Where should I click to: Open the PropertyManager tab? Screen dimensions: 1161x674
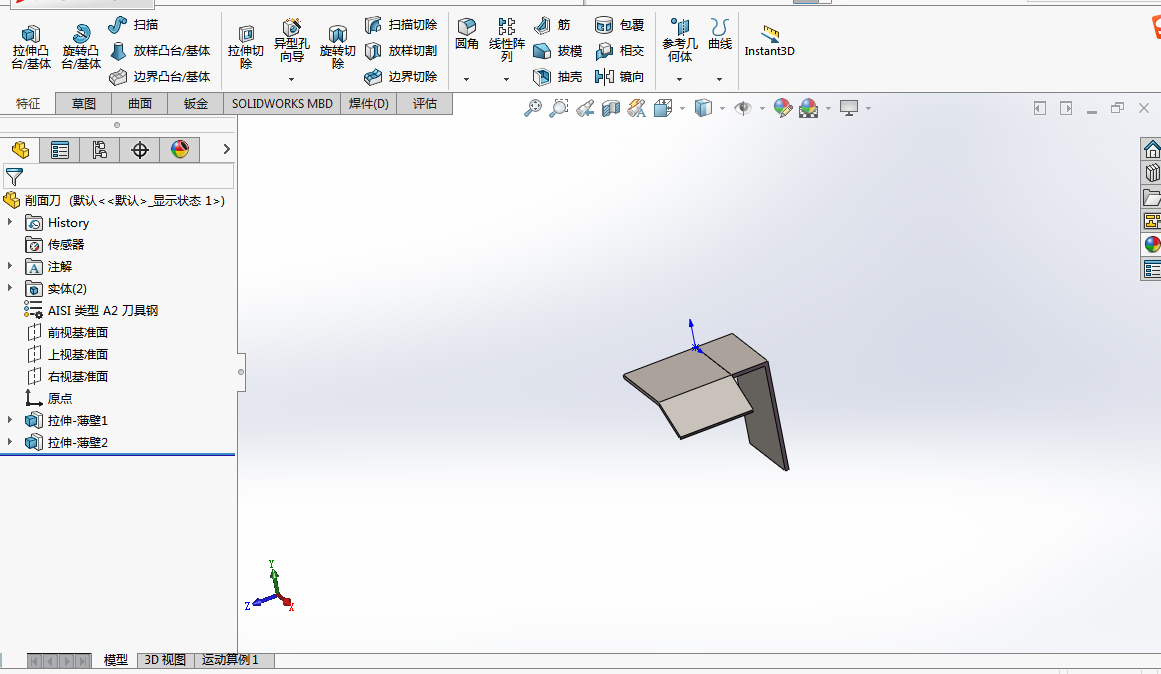point(60,150)
